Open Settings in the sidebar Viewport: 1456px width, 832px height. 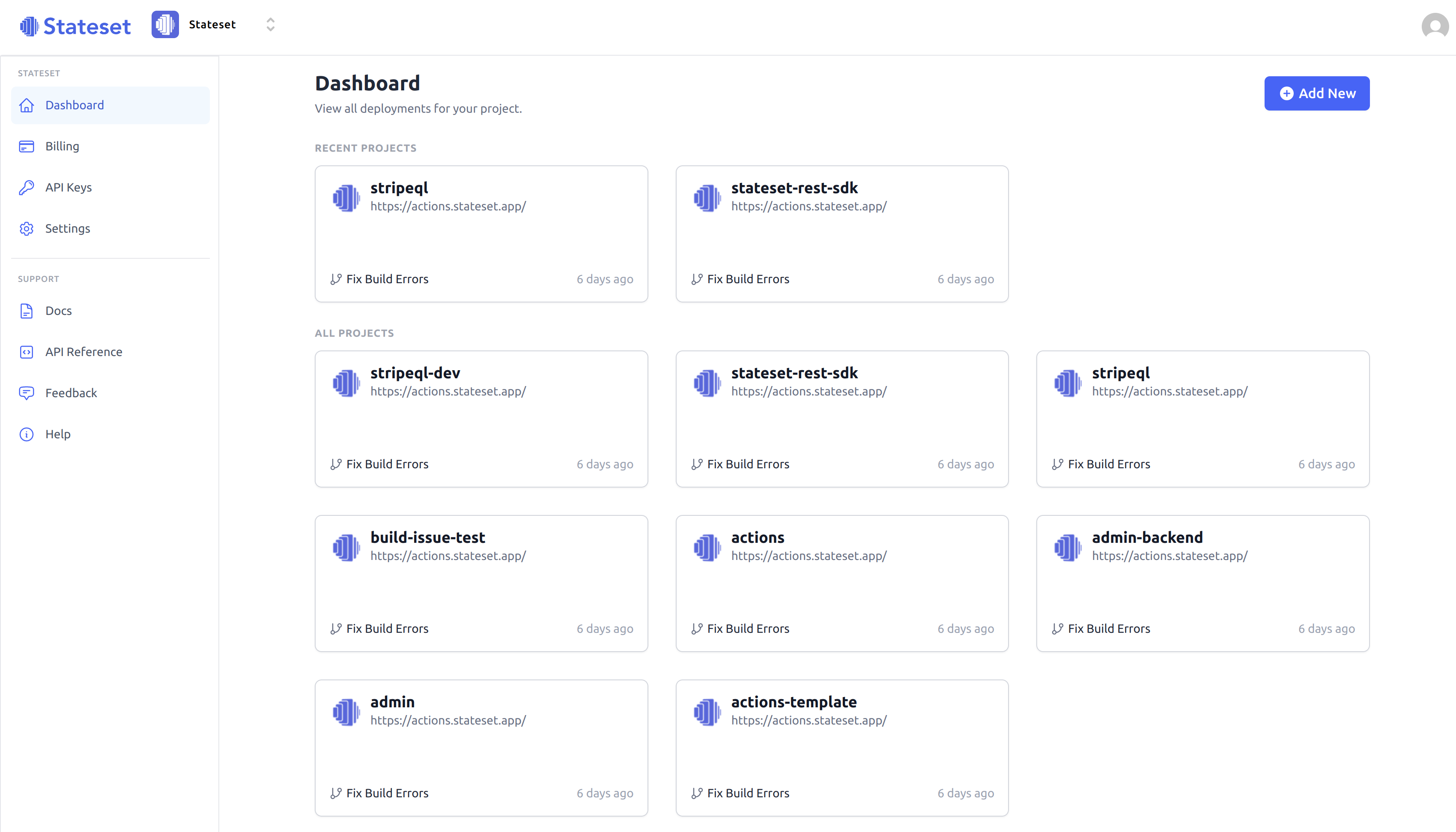[110, 229]
